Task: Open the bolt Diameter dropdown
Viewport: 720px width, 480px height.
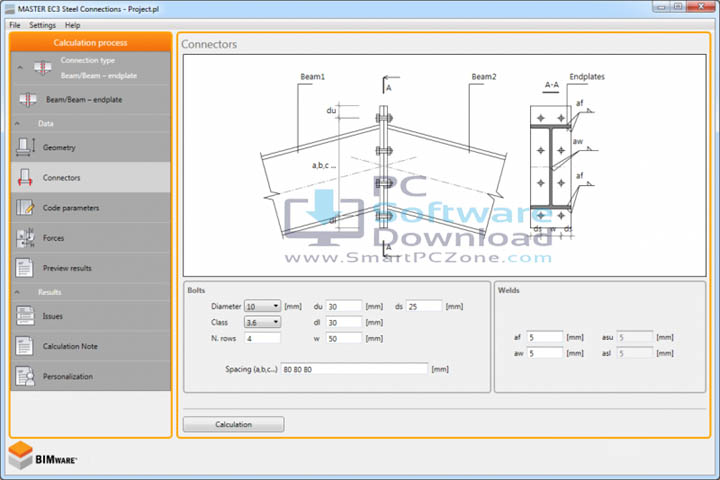Action: pos(262,306)
